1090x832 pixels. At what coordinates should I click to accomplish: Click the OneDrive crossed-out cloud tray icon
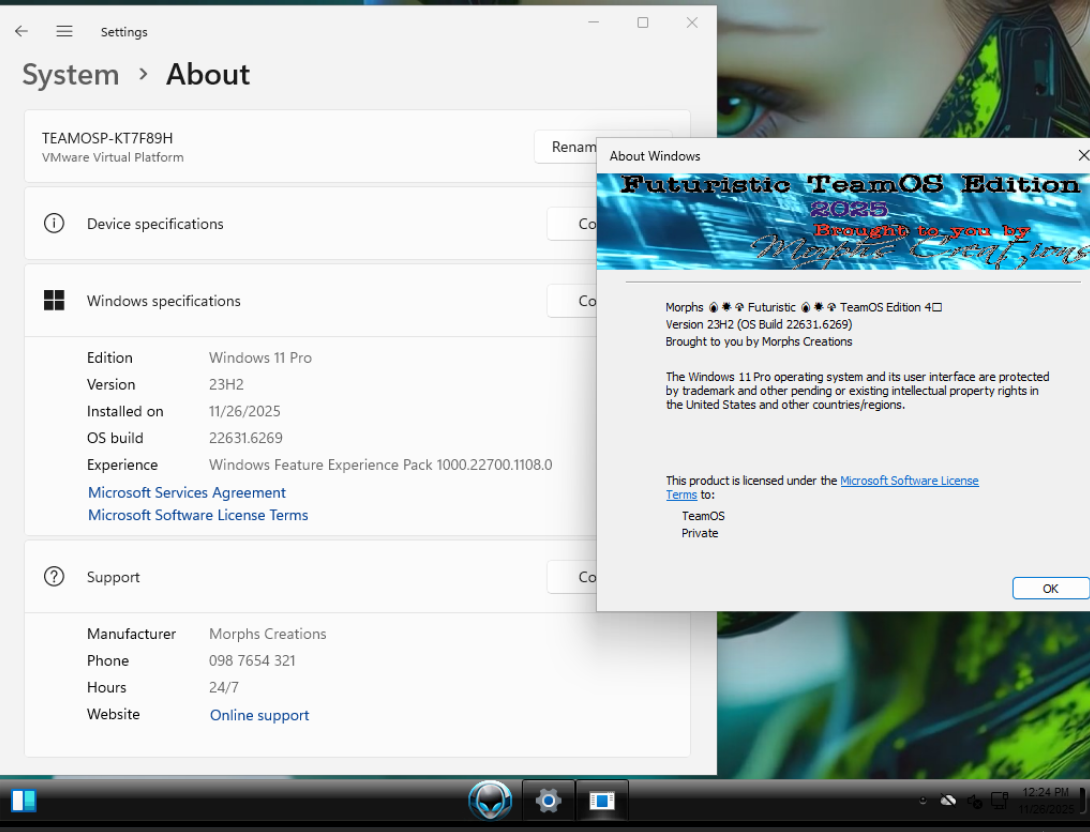(x=948, y=800)
